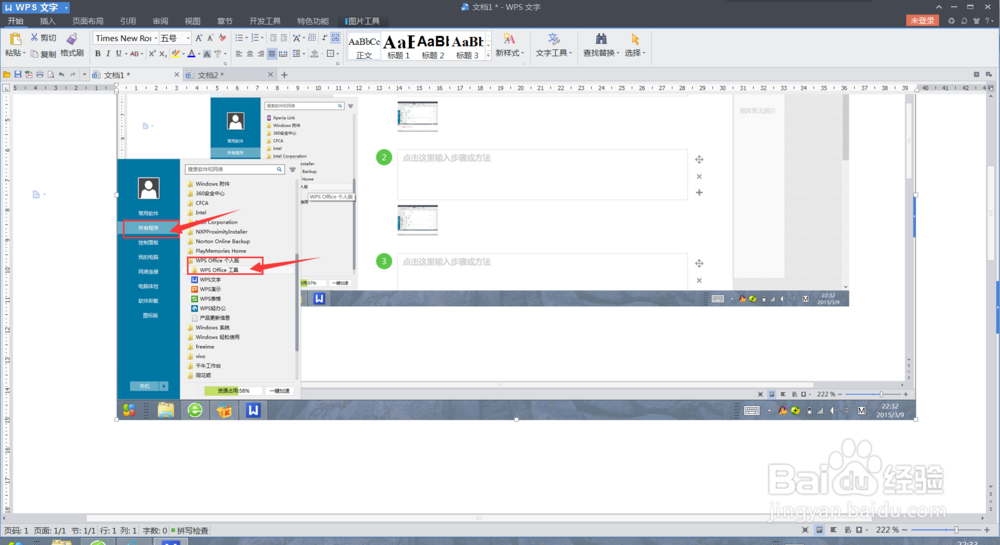
Task: Click the Find and Replace binoculars icon
Action: (601, 40)
